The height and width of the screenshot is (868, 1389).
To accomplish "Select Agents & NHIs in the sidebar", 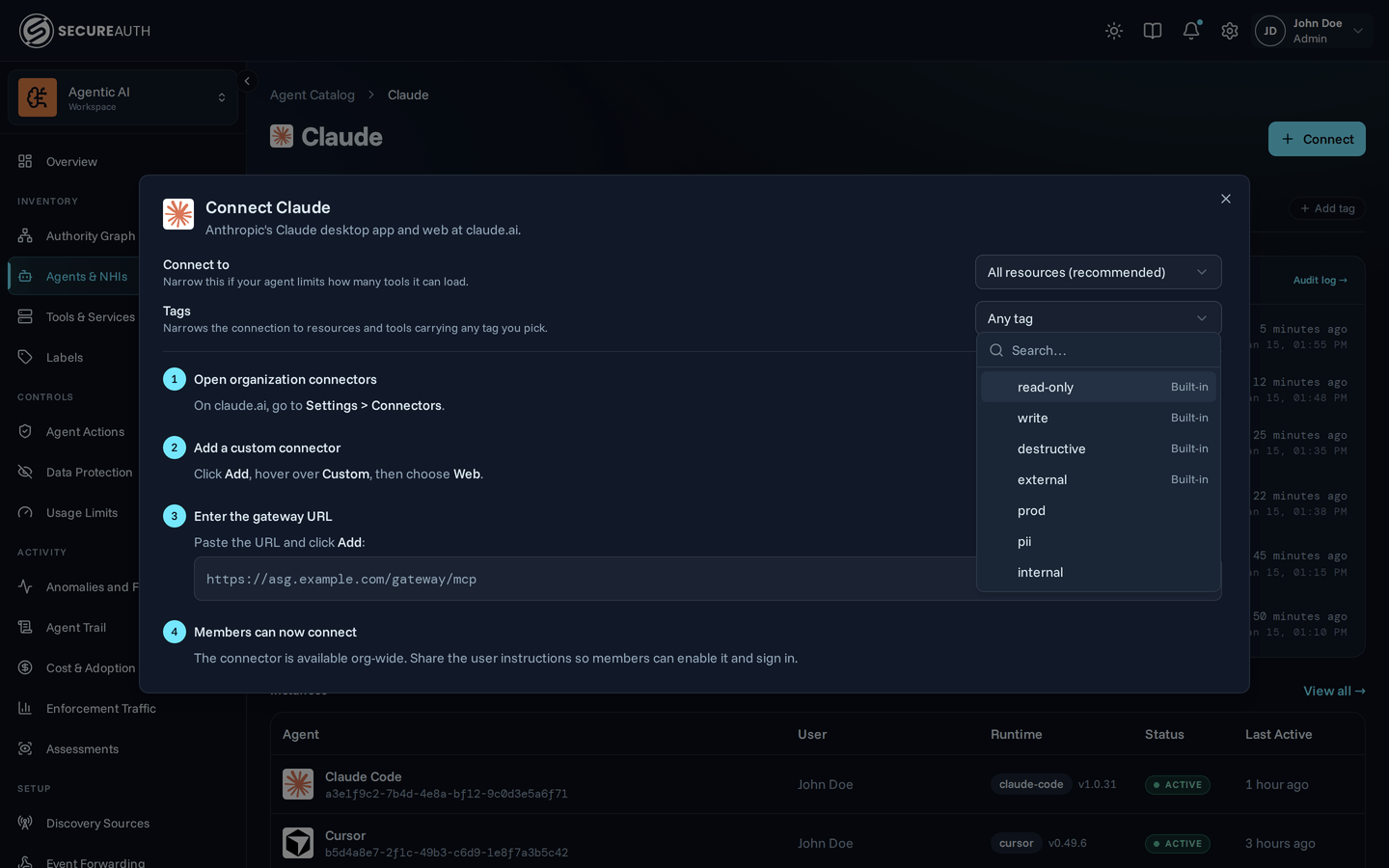I will pyautogui.click(x=73, y=276).
